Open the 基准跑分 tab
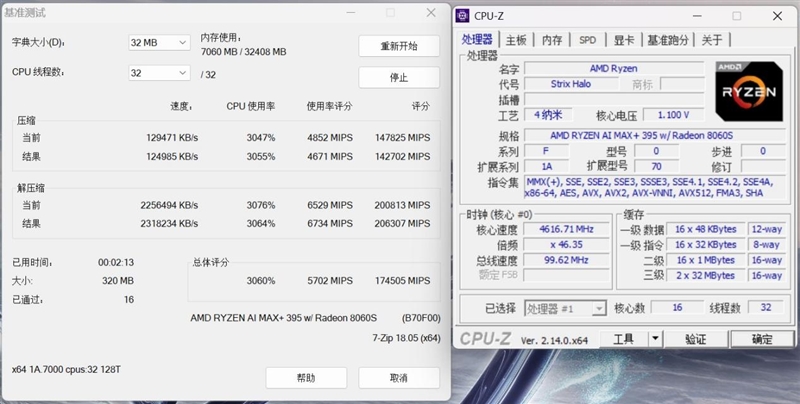Viewport: 800px width, 404px height. (667, 40)
